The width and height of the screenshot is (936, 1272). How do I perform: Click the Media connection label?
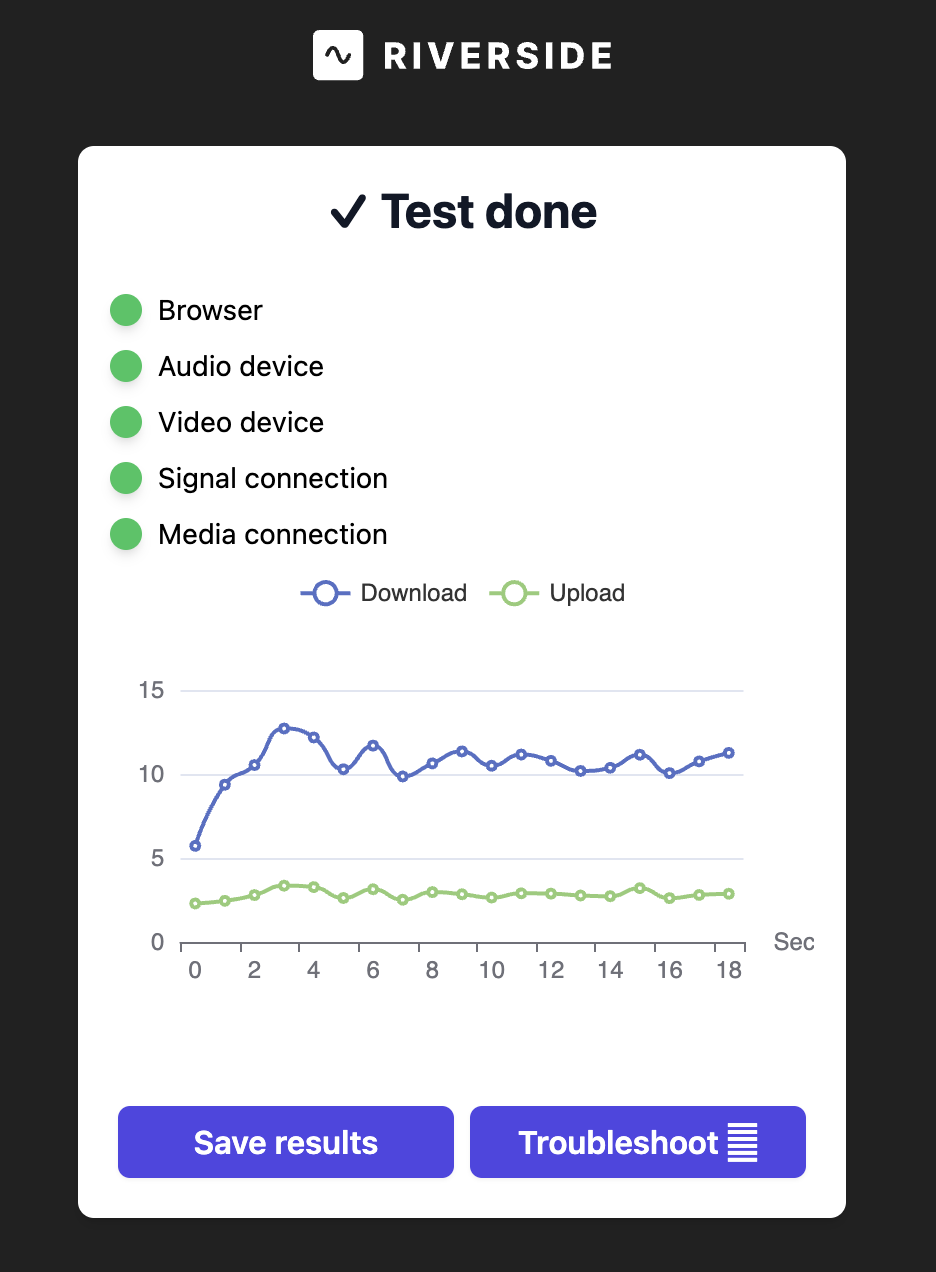(272, 534)
